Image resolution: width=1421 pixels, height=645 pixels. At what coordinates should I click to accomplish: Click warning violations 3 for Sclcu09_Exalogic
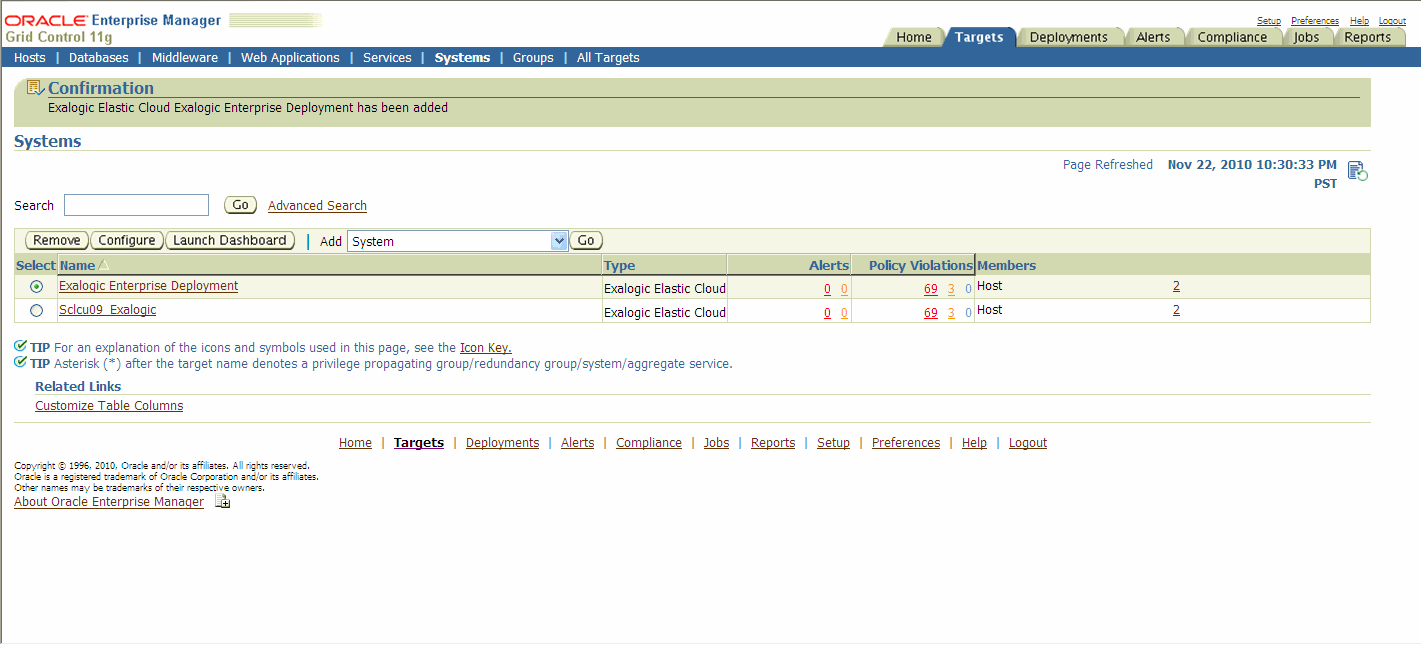tap(951, 313)
